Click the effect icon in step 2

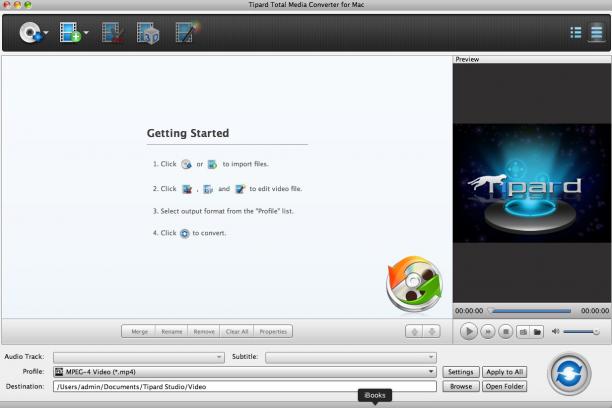[x=187, y=189]
